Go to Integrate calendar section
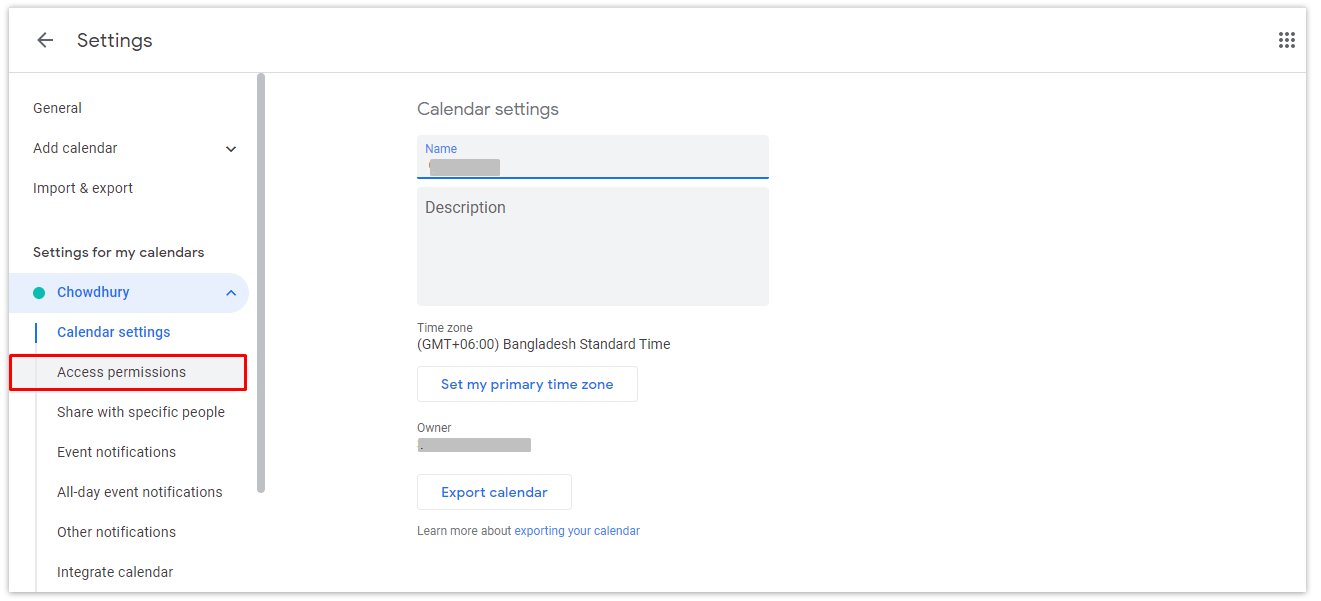Viewport: 1321px width, 601px height. pyautogui.click(x=115, y=572)
